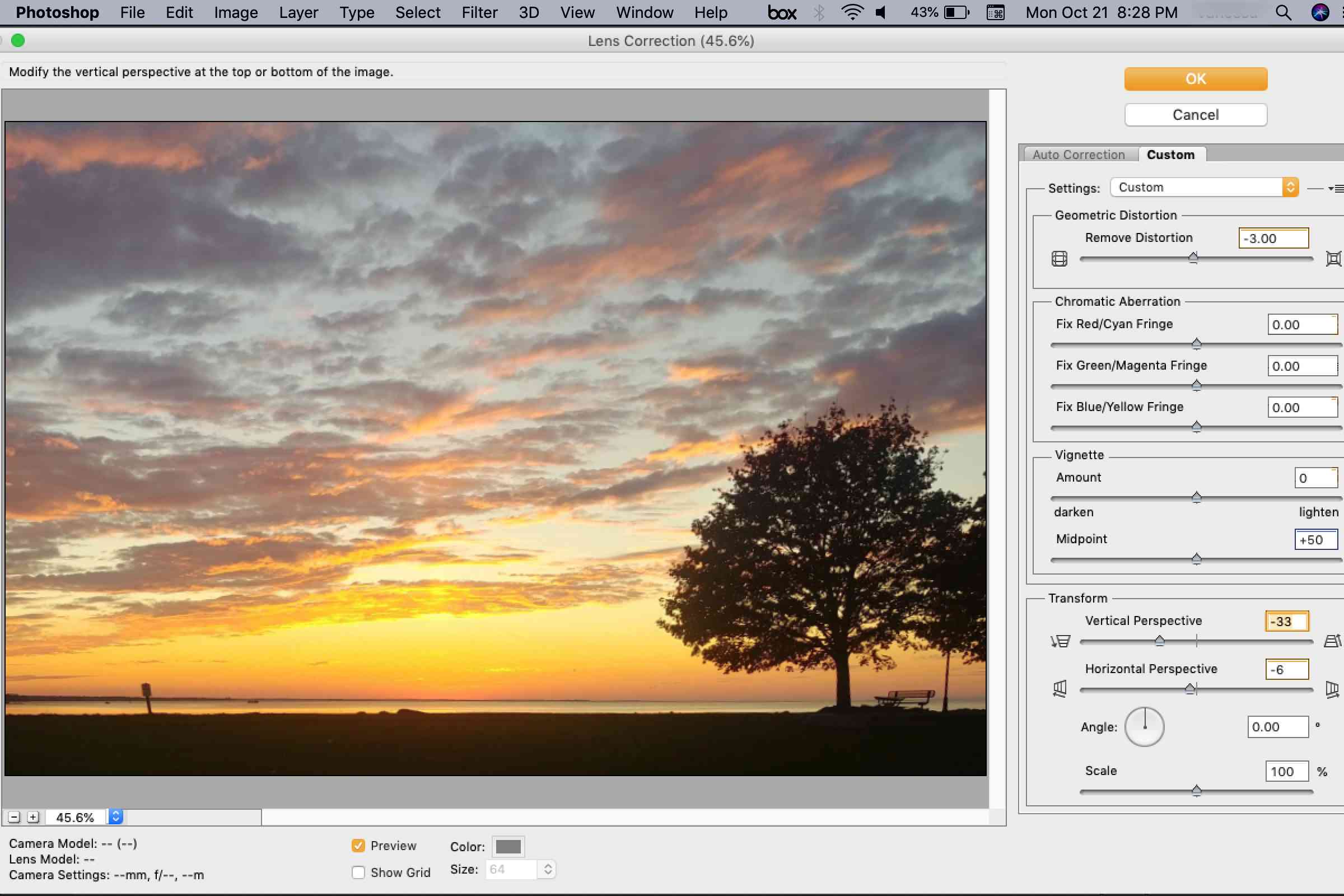Image resolution: width=1344 pixels, height=896 pixels.
Task: Switch to Auto Correction tab
Action: point(1079,154)
